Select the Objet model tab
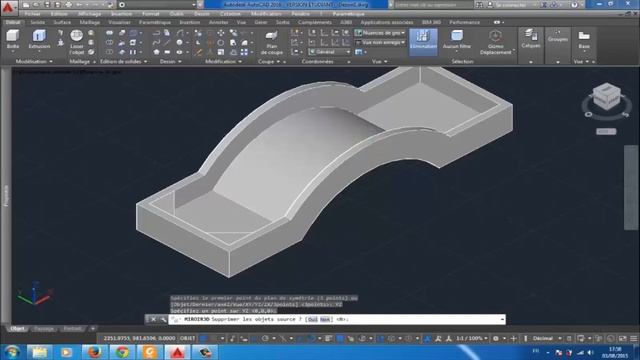Image resolution: width=640 pixels, height=360 pixels. (17, 329)
